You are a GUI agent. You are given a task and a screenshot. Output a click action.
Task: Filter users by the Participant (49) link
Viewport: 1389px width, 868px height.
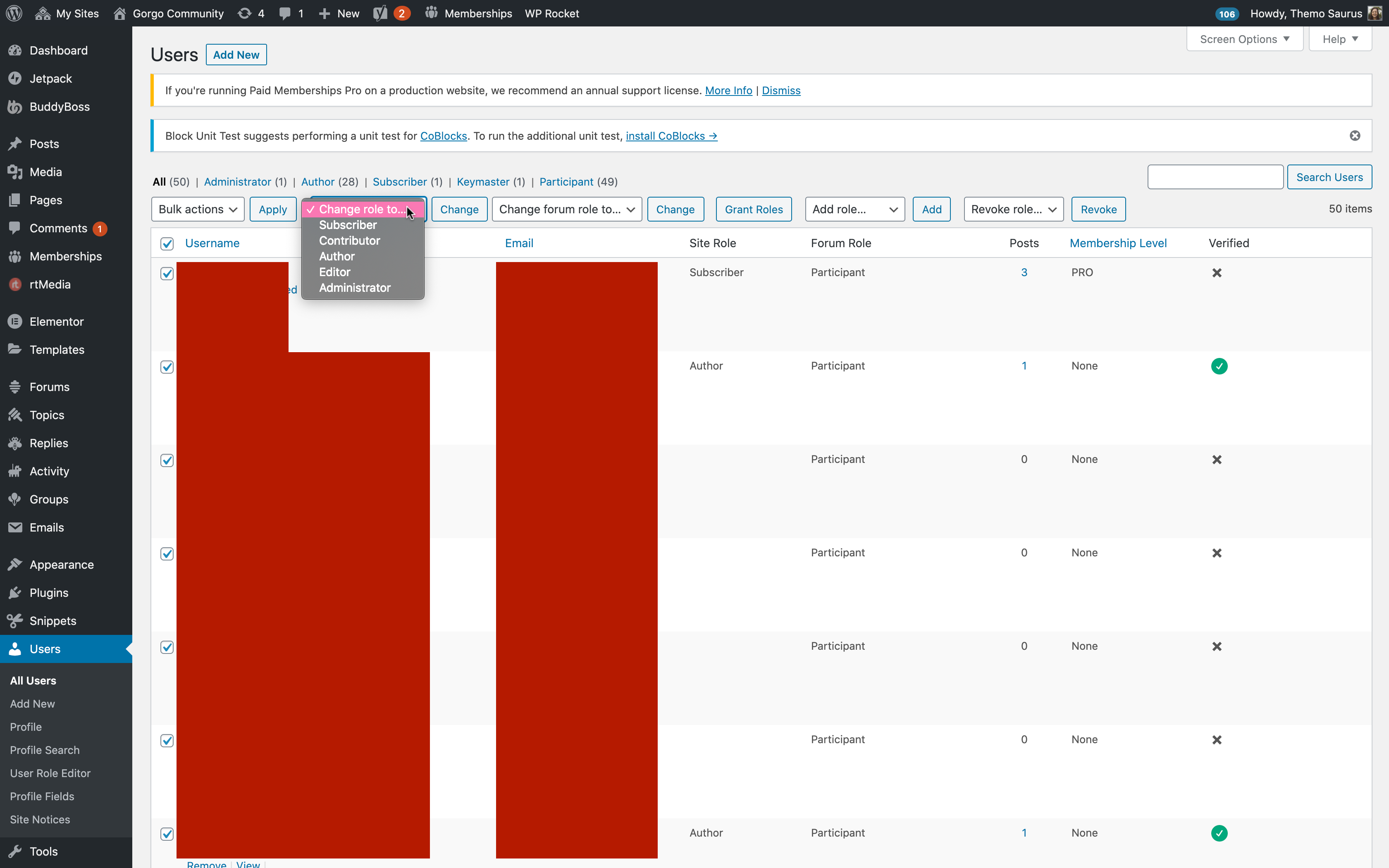click(579, 181)
